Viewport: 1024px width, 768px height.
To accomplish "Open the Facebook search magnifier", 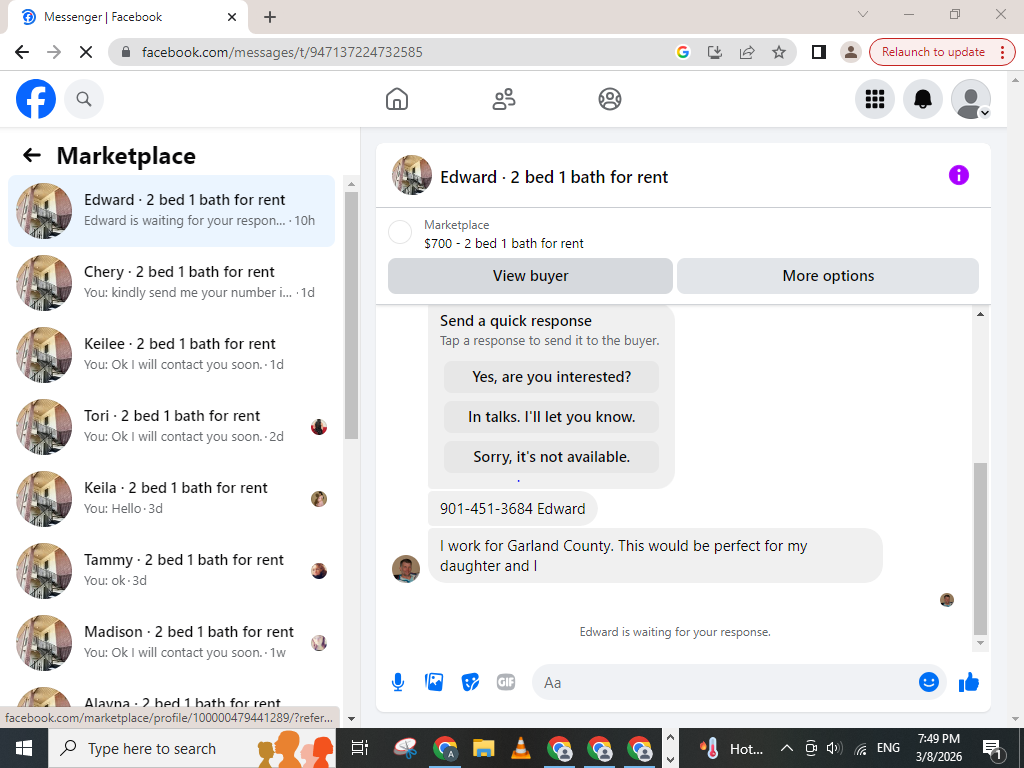I will (84, 99).
